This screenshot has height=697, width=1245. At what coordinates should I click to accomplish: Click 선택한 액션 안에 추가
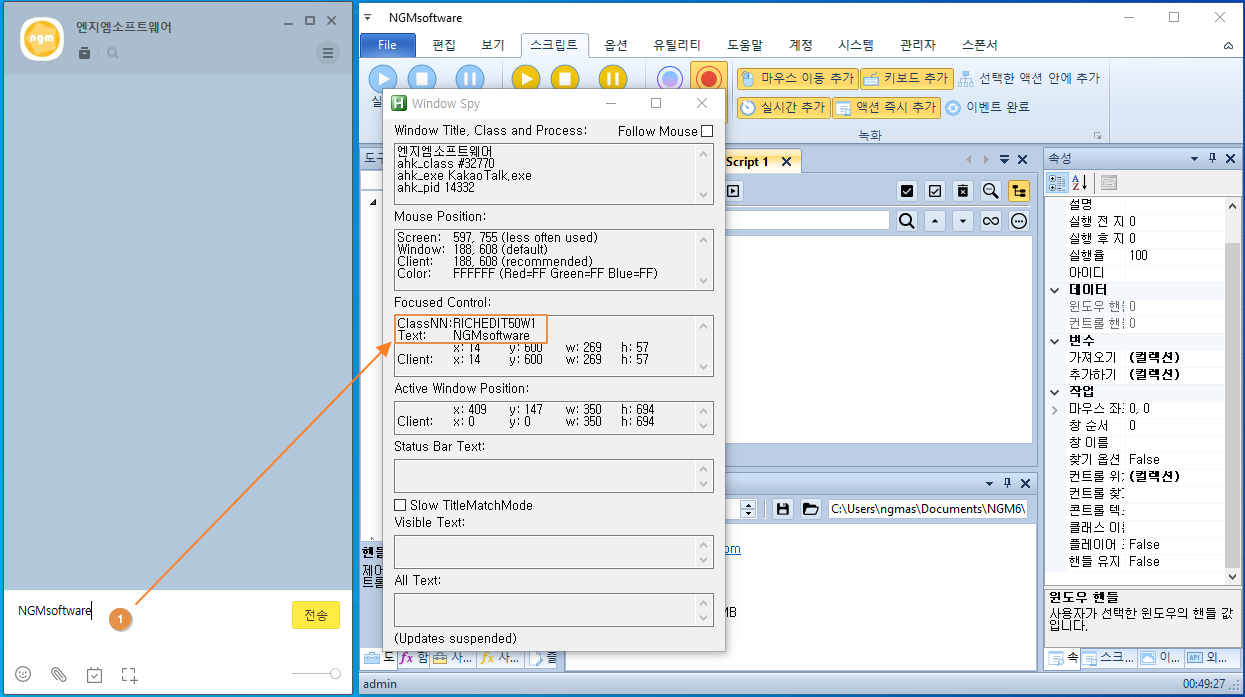(1028, 78)
